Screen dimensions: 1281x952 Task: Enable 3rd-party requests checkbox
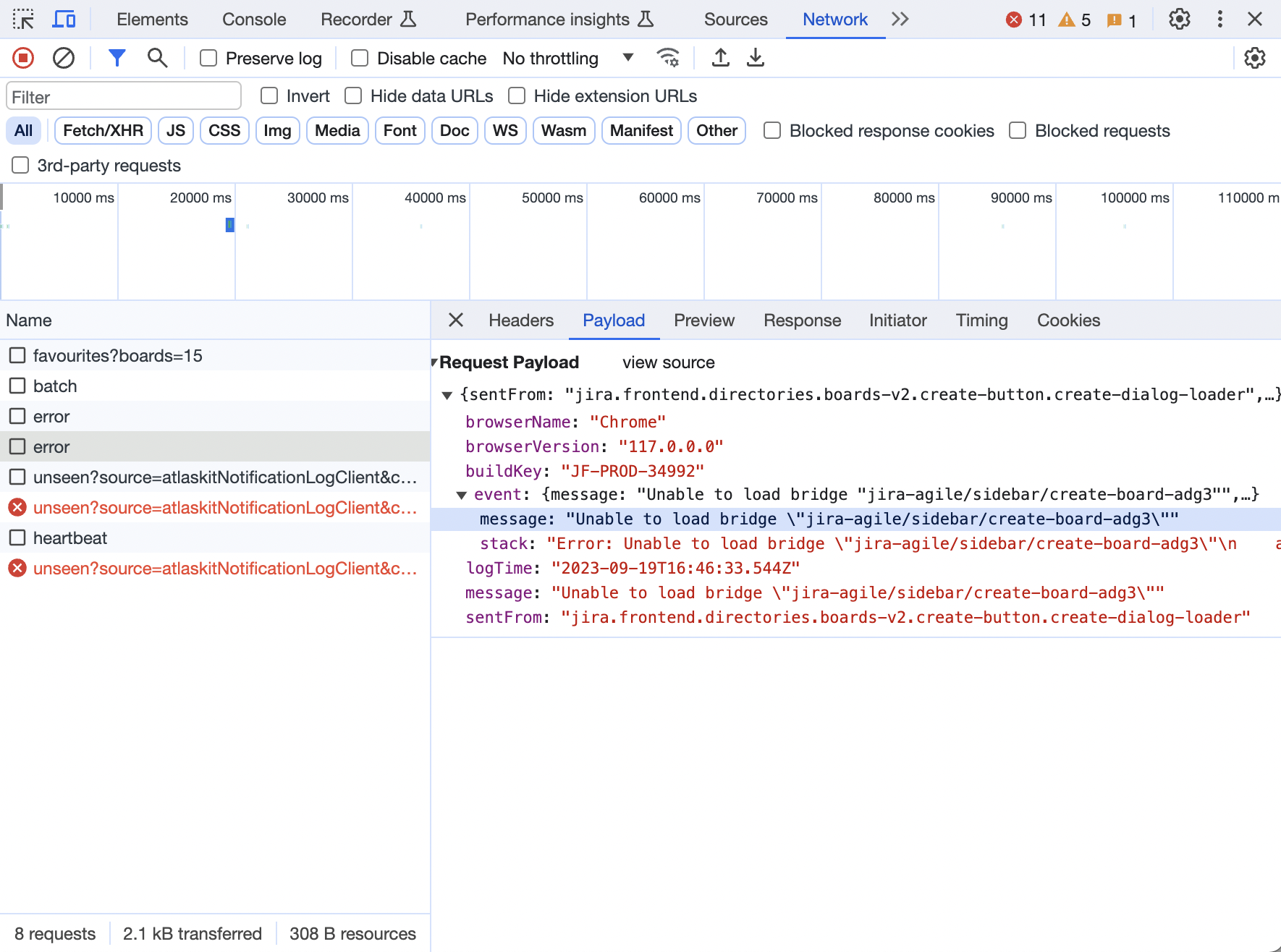pos(20,166)
